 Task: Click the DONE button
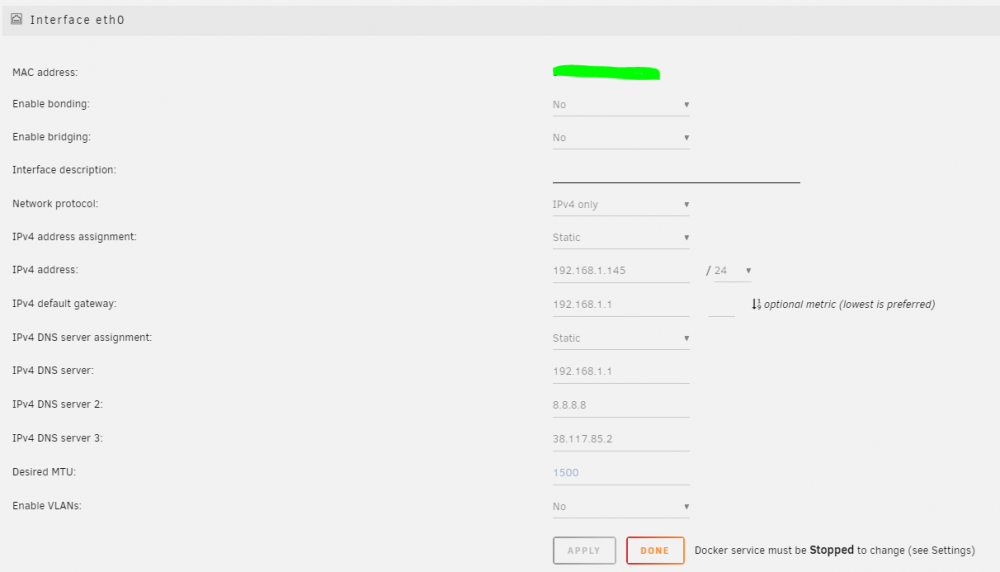pos(655,550)
